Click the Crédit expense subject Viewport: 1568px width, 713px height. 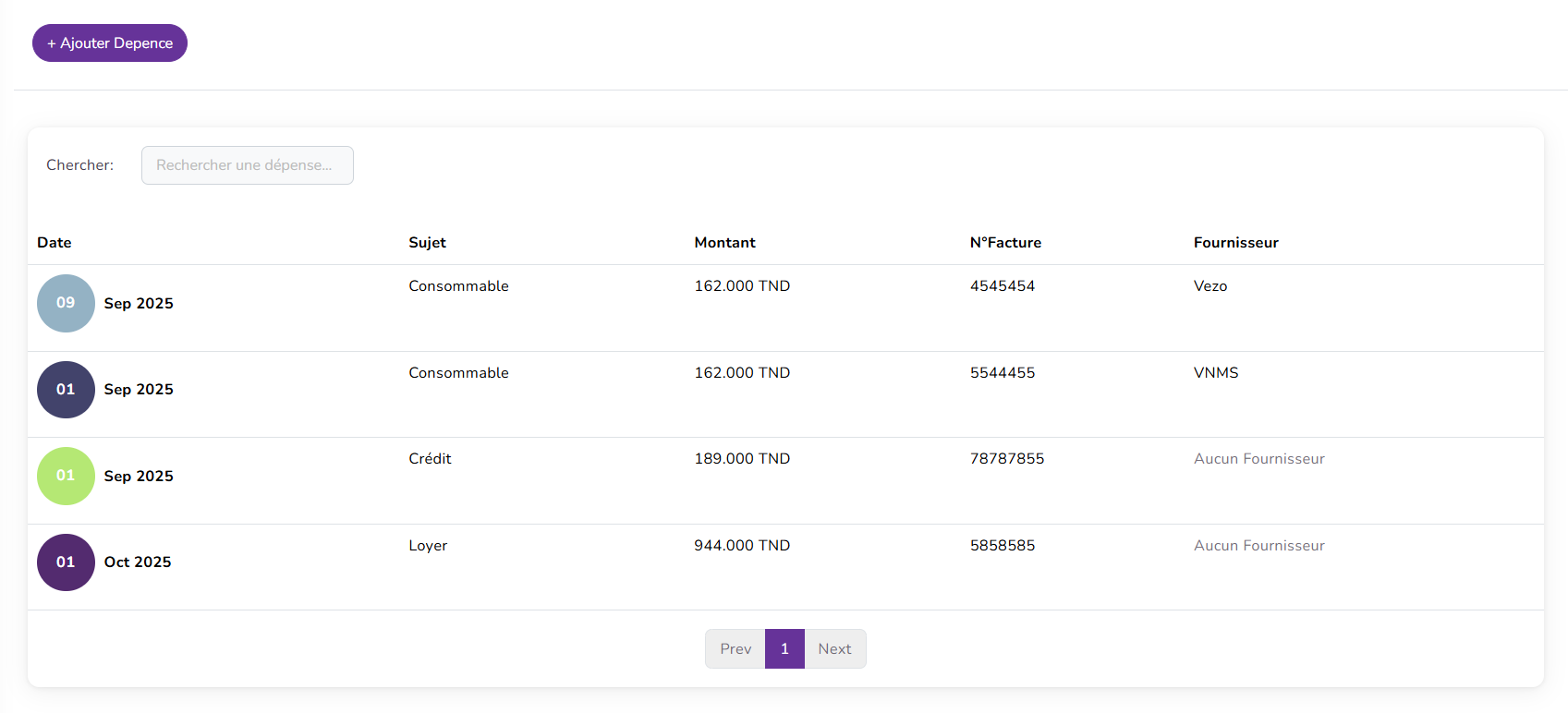[430, 459]
